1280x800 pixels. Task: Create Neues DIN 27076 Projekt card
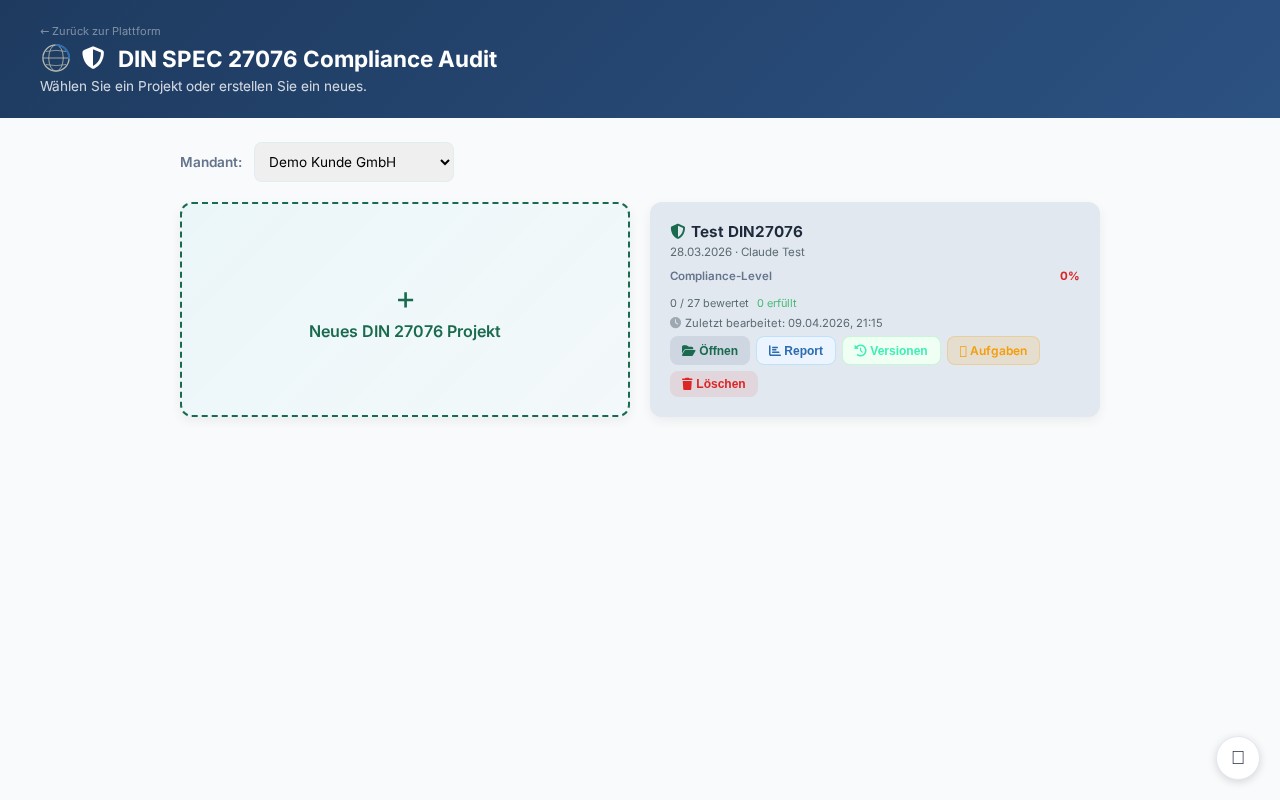click(x=405, y=310)
